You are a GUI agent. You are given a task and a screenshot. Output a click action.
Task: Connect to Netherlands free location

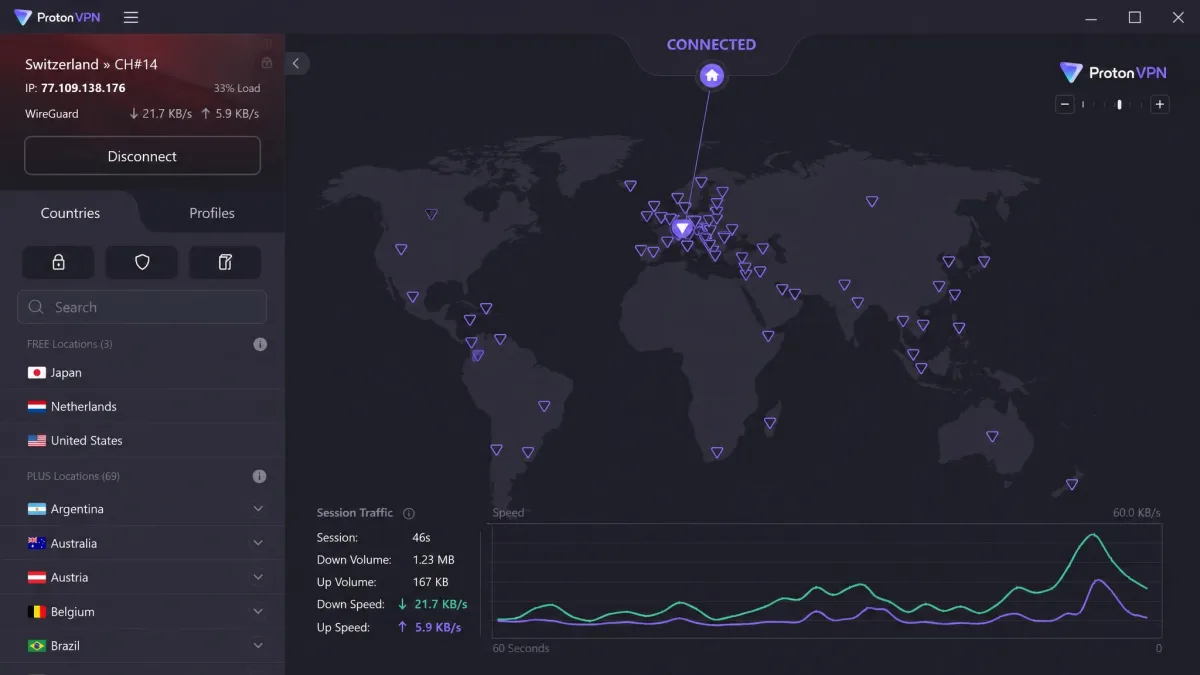coord(142,406)
